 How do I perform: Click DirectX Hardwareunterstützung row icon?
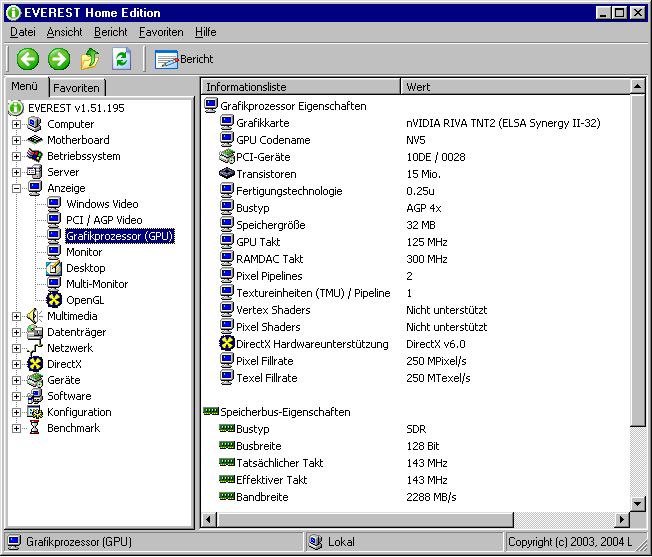227,343
